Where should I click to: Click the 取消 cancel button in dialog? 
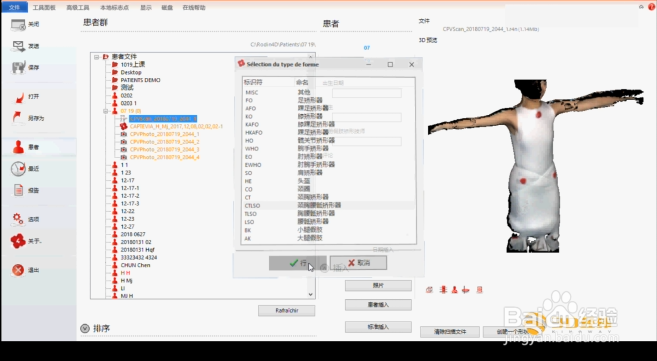359,263
